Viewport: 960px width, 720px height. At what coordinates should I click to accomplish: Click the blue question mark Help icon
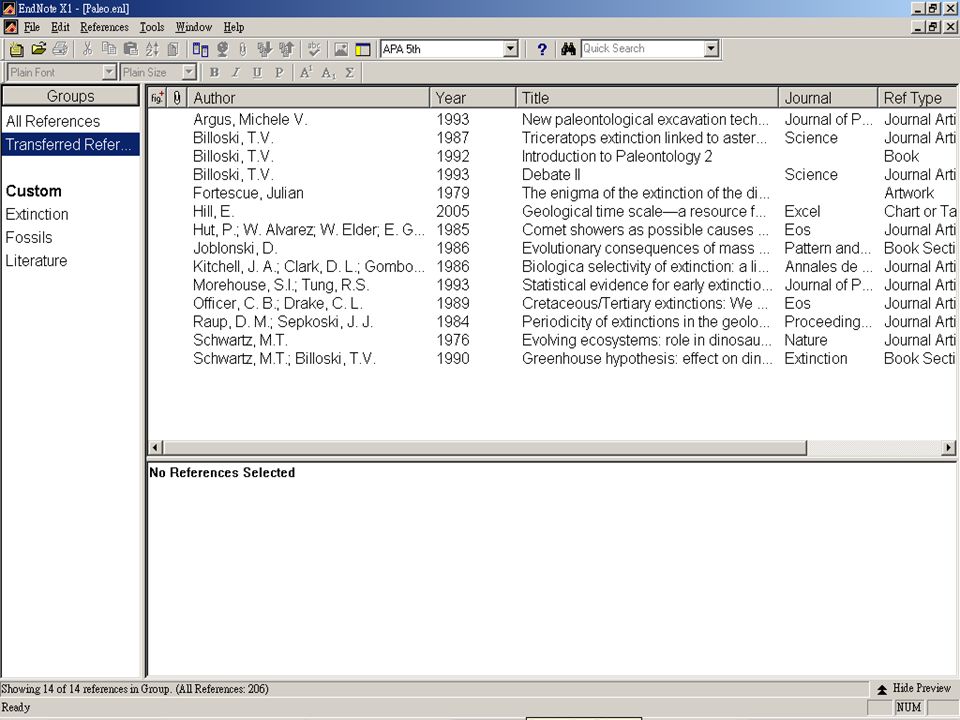pos(541,49)
